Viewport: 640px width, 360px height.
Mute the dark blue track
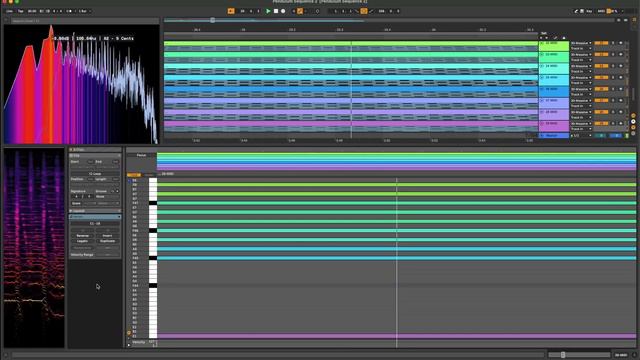click(621, 89)
